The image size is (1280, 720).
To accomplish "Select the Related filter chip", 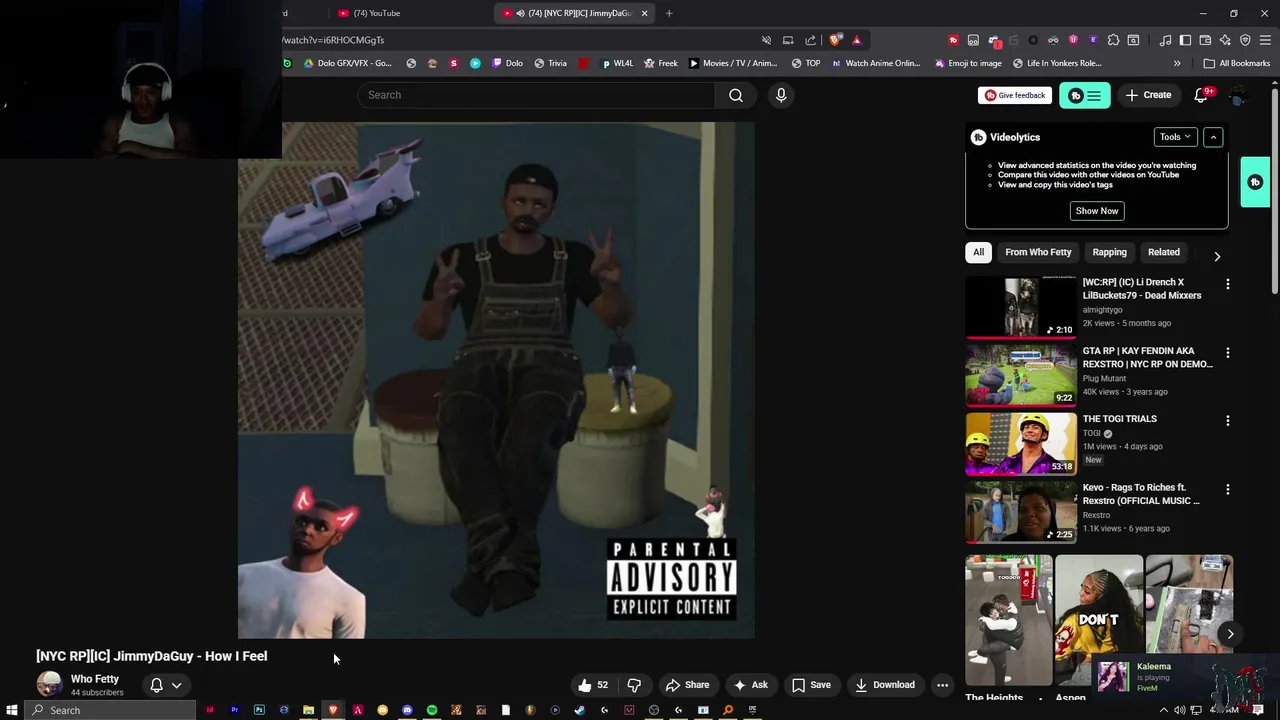I will pos(1164,252).
